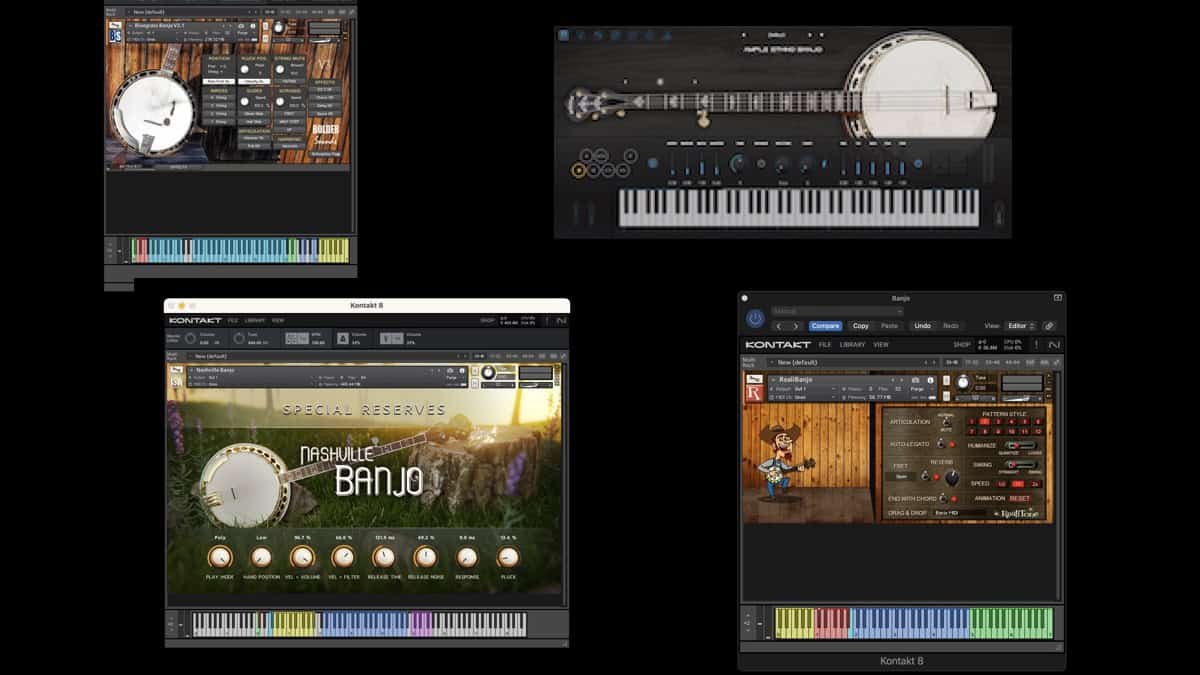This screenshot has height=675, width=1200.
Task: Adjust the Tune knob on RealiBanjo instrument header
Action: pos(963,382)
